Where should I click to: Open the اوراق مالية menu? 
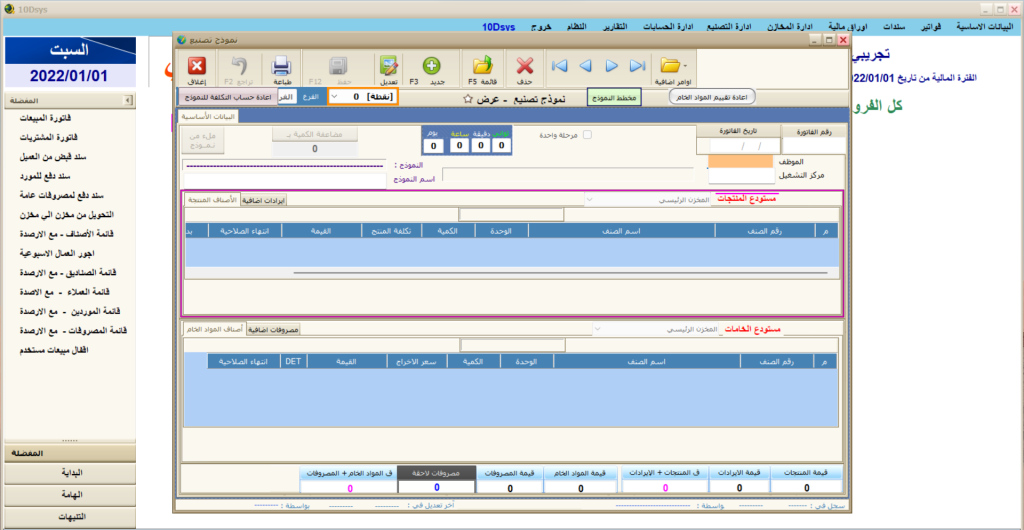click(846, 27)
